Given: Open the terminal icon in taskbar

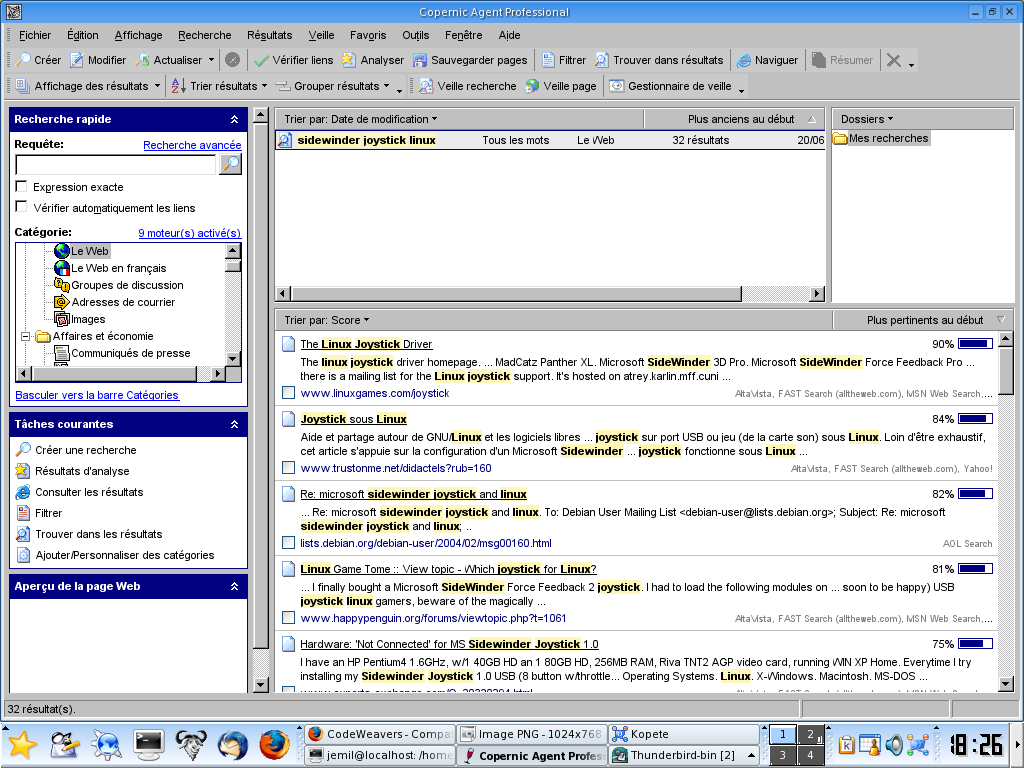Looking at the screenshot, I should point(149,745).
